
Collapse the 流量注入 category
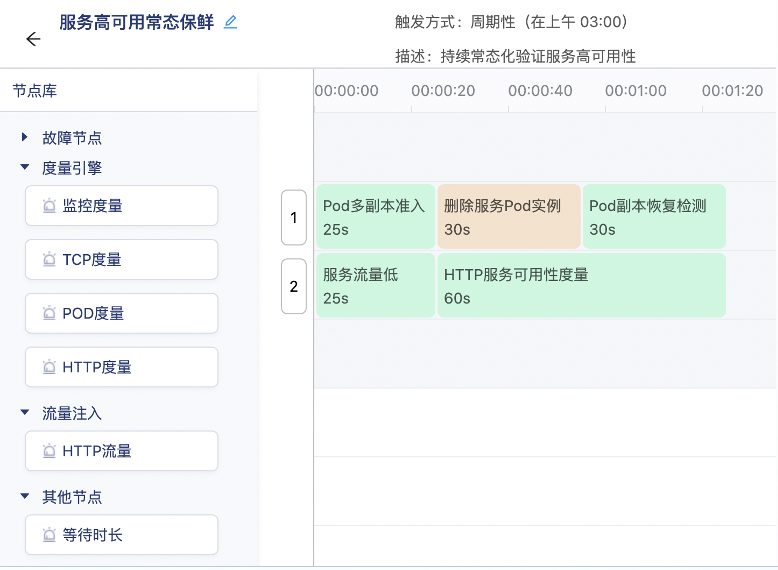(x=25, y=413)
